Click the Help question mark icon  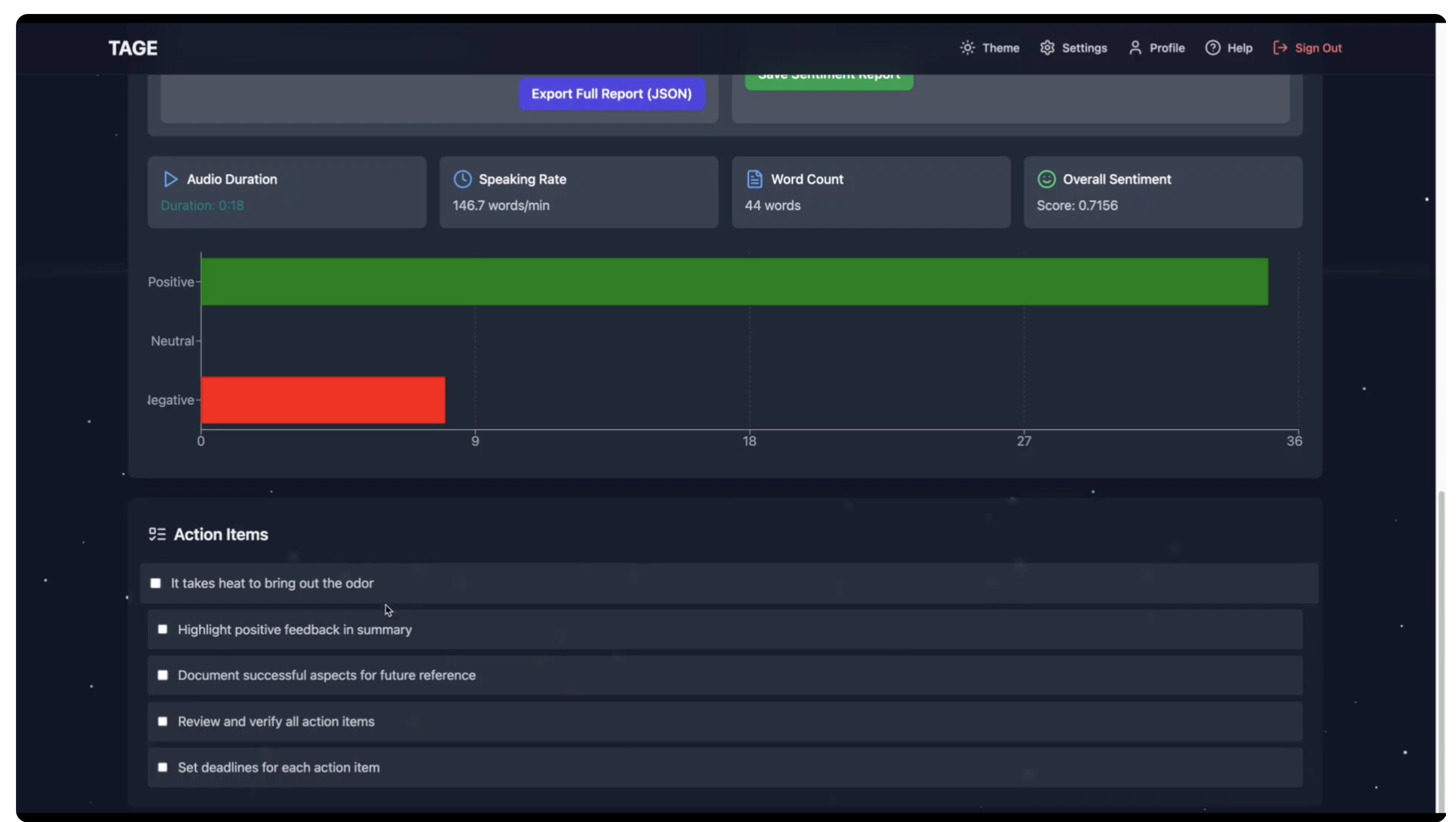(x=1212, y=48)
